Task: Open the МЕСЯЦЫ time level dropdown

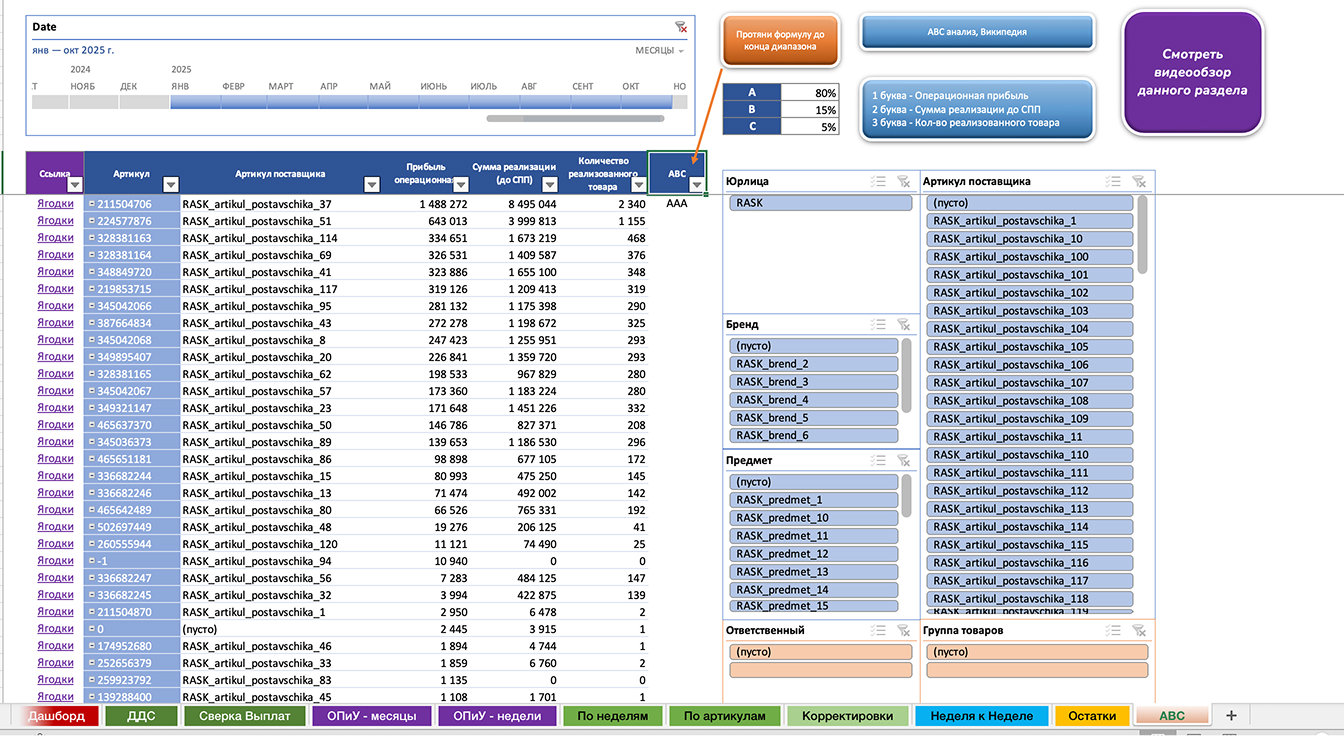Action: (x=660, y=50)
